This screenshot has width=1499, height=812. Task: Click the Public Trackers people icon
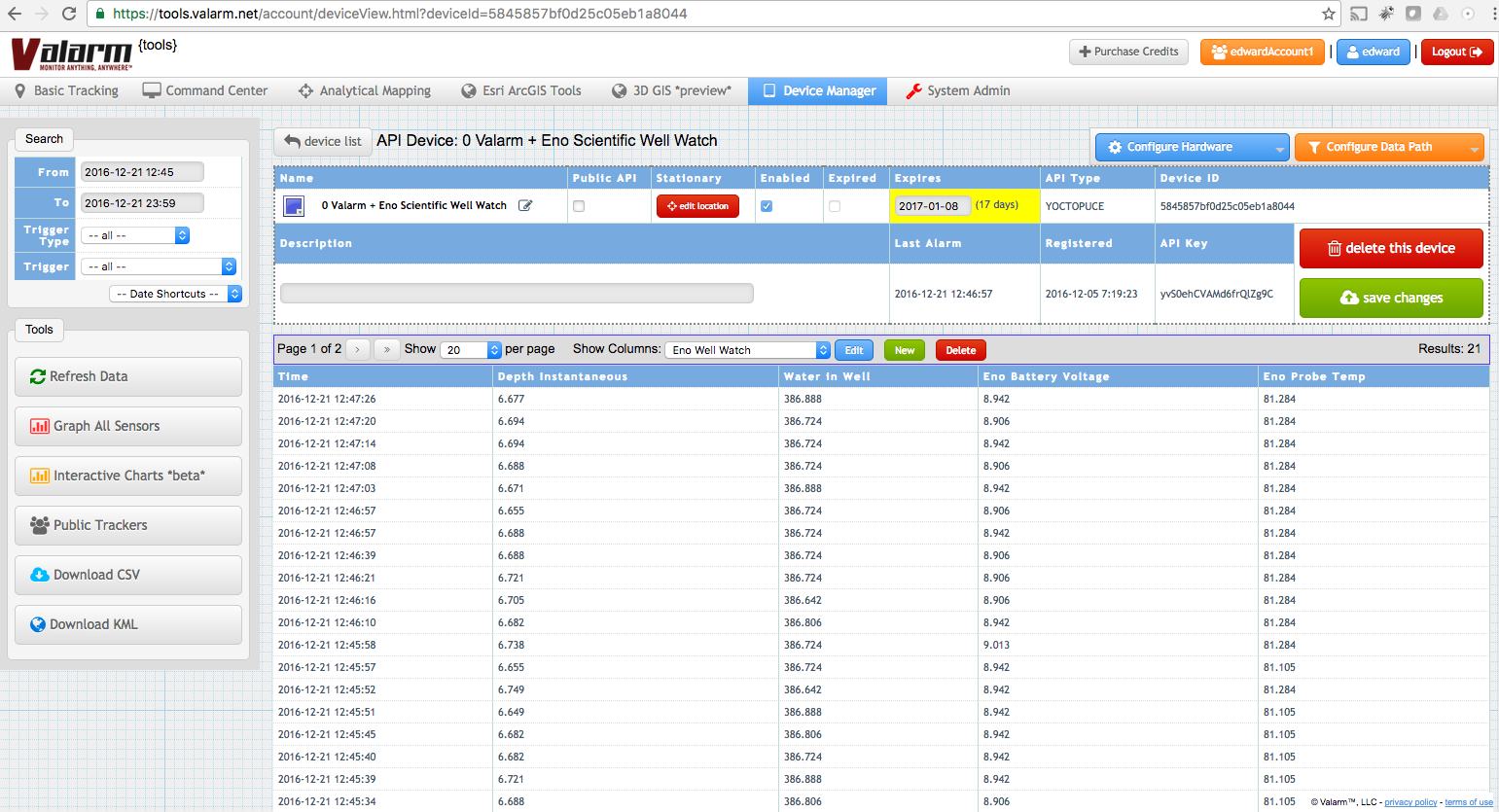[x=40, y=525]
